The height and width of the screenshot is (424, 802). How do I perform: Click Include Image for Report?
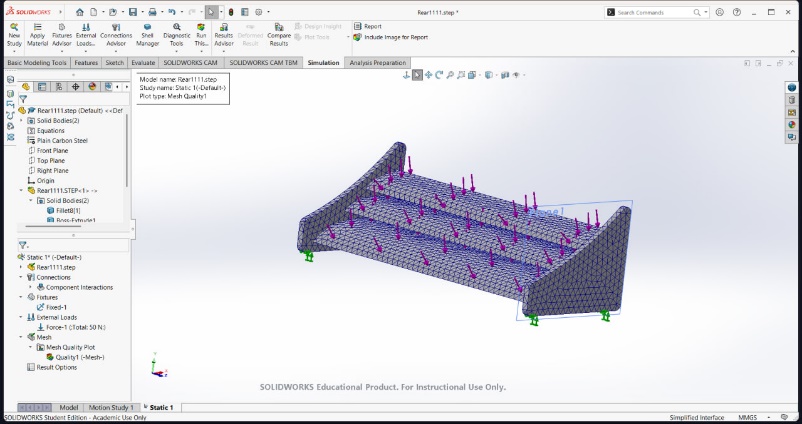coord(391,37)
